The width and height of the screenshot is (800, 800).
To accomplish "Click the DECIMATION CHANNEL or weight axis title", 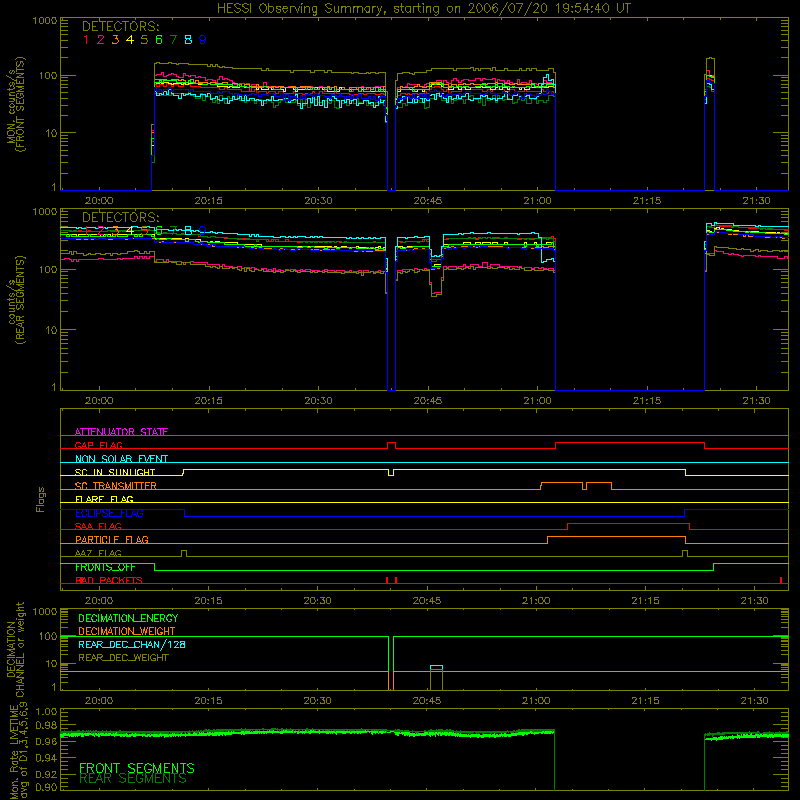I will [15, 649].
